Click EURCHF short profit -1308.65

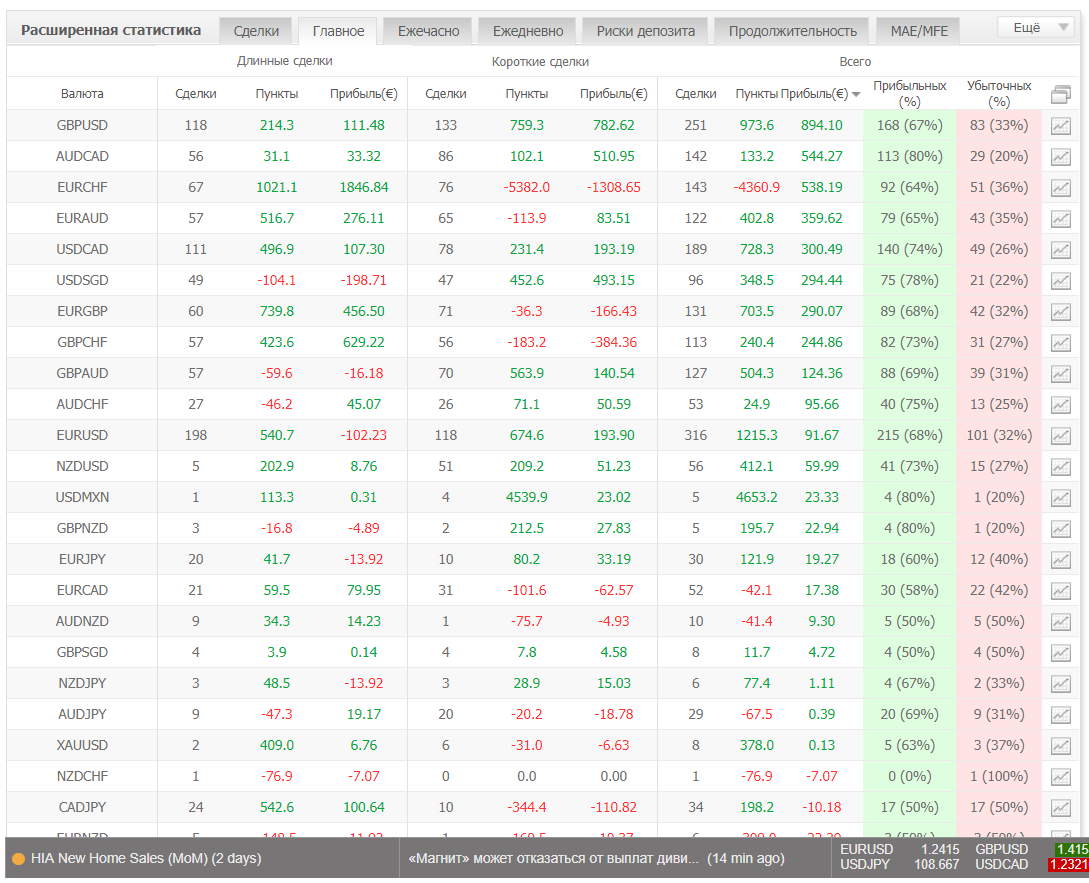point(613,188)
